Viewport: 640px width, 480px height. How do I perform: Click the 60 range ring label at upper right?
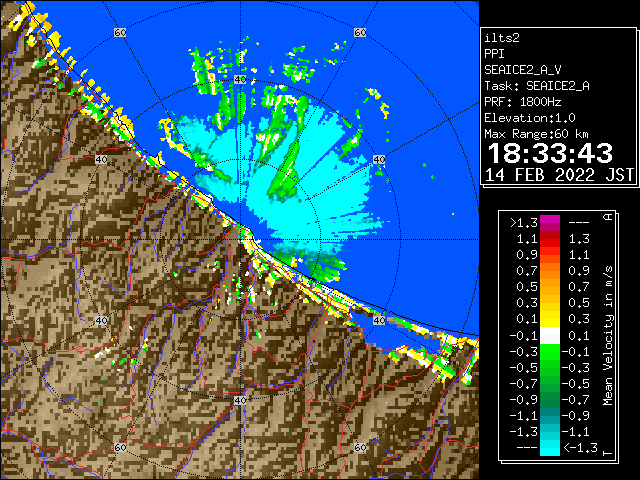[360, 32]
